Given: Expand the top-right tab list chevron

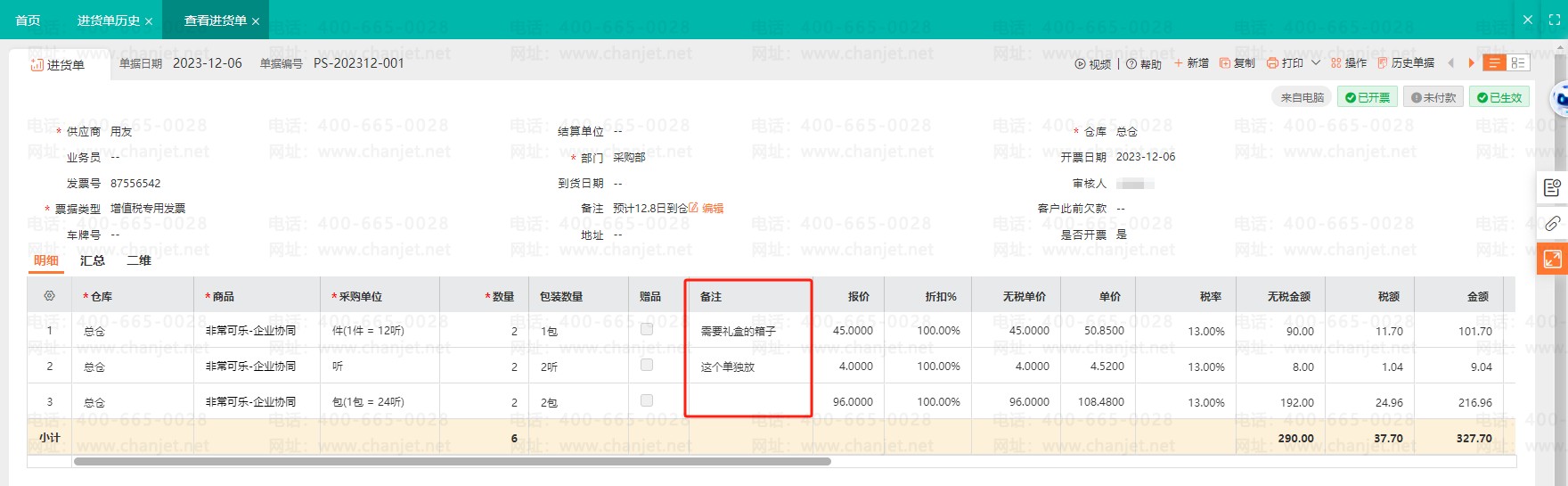Looking at the screenshot, I should pos(1528,20).
